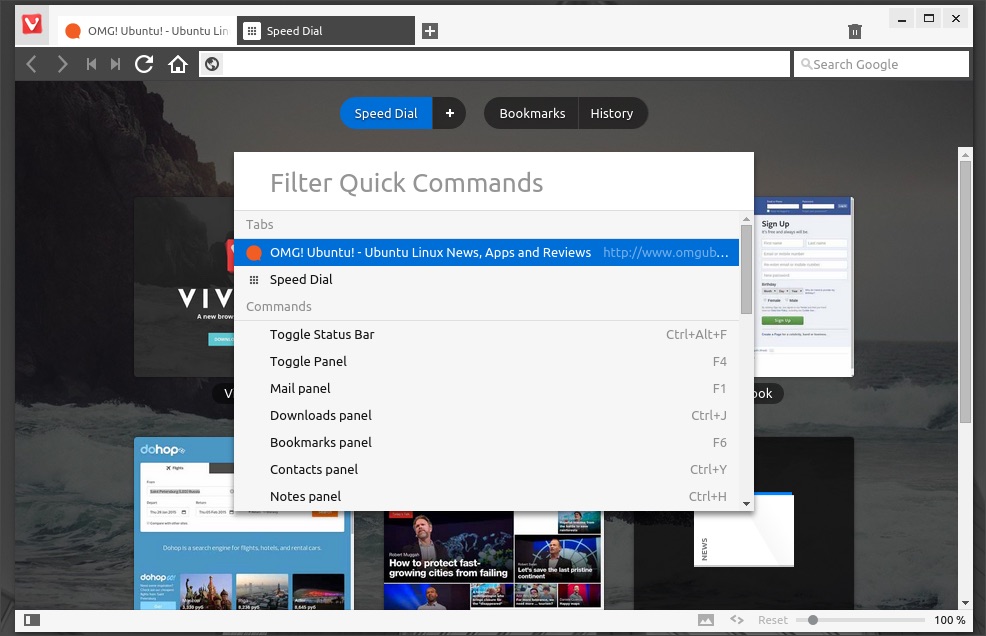This screenshot has width=986, height=636.
Task: Add a new Speed Dial group
Action: point(449,113)
